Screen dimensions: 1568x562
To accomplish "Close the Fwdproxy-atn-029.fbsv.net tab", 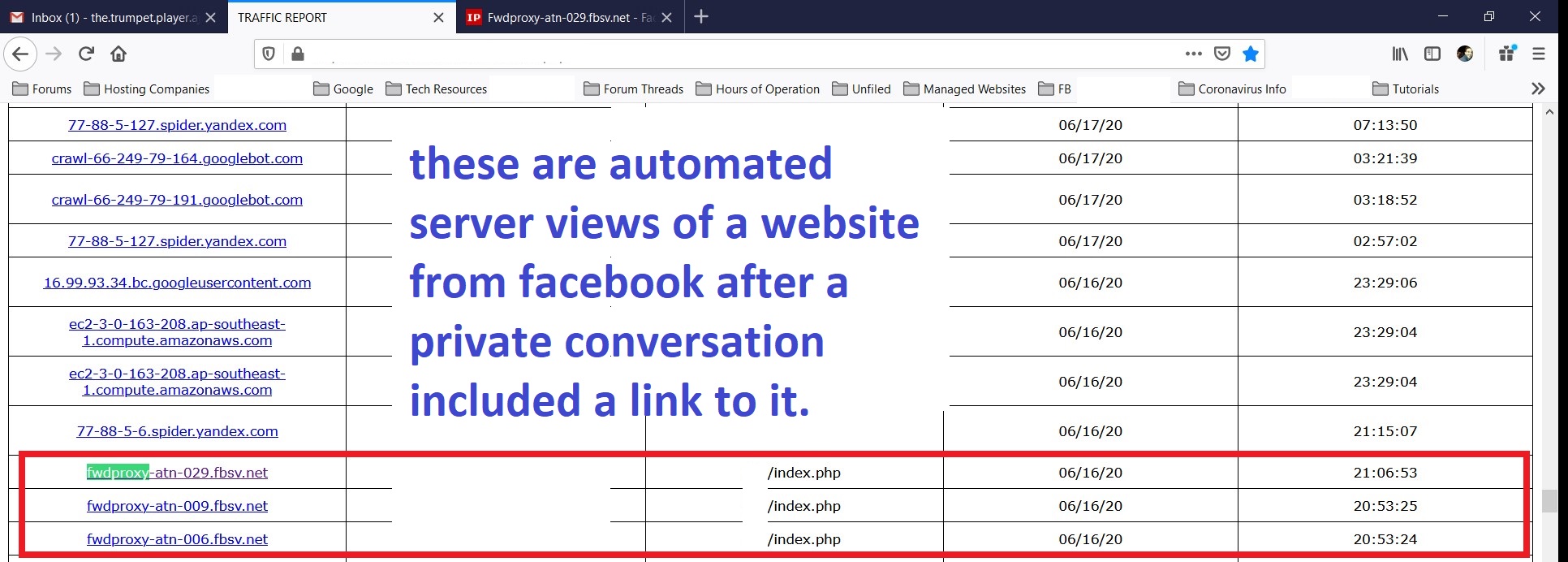I will click(666, 17).
